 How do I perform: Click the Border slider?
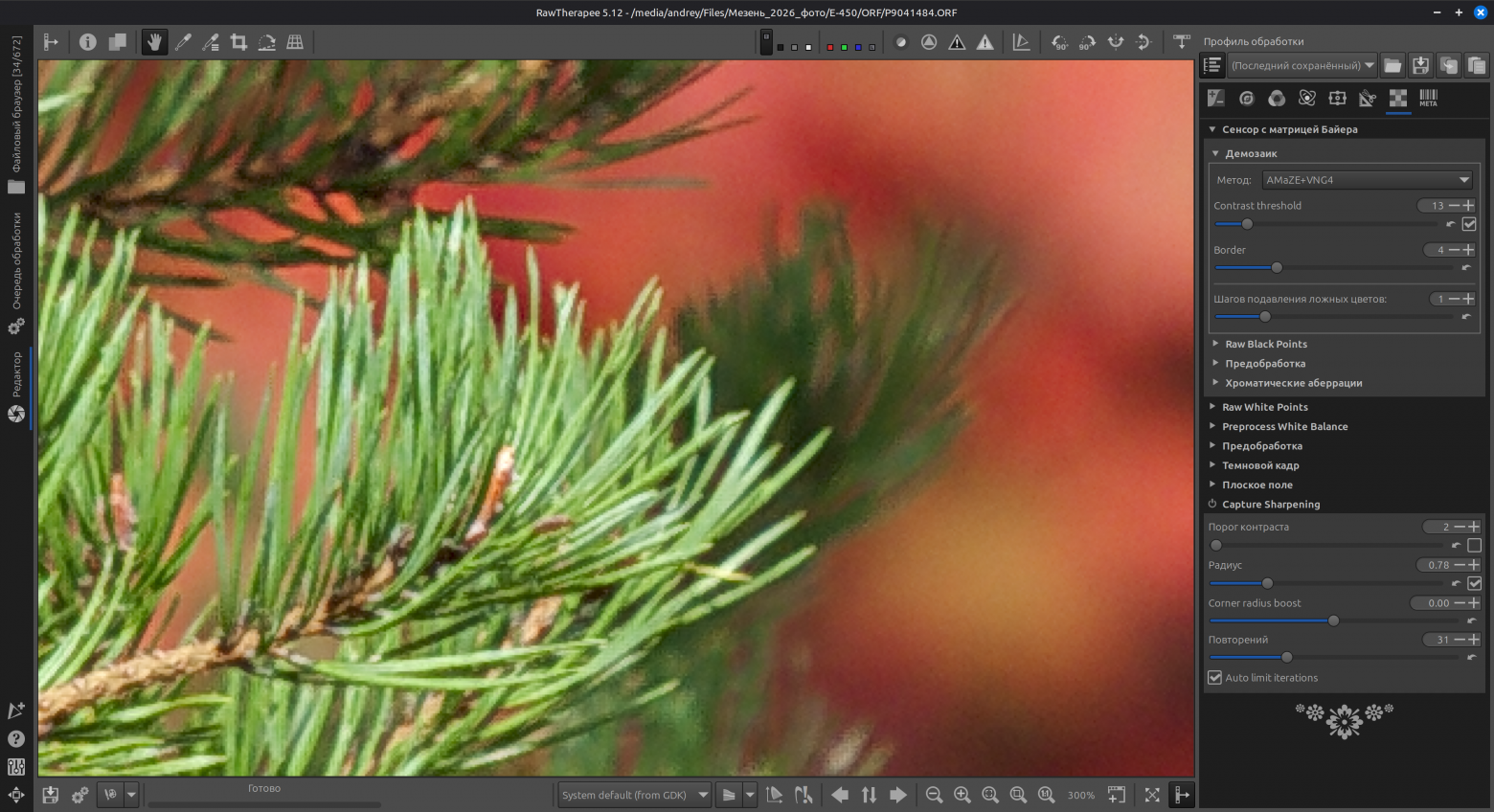(1335, 268)
